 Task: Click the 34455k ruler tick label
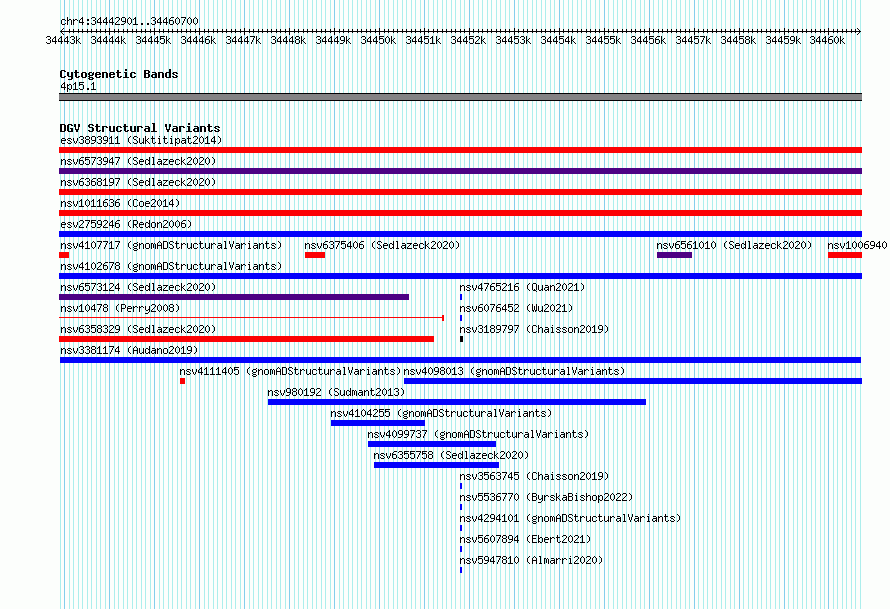[603, 40]
